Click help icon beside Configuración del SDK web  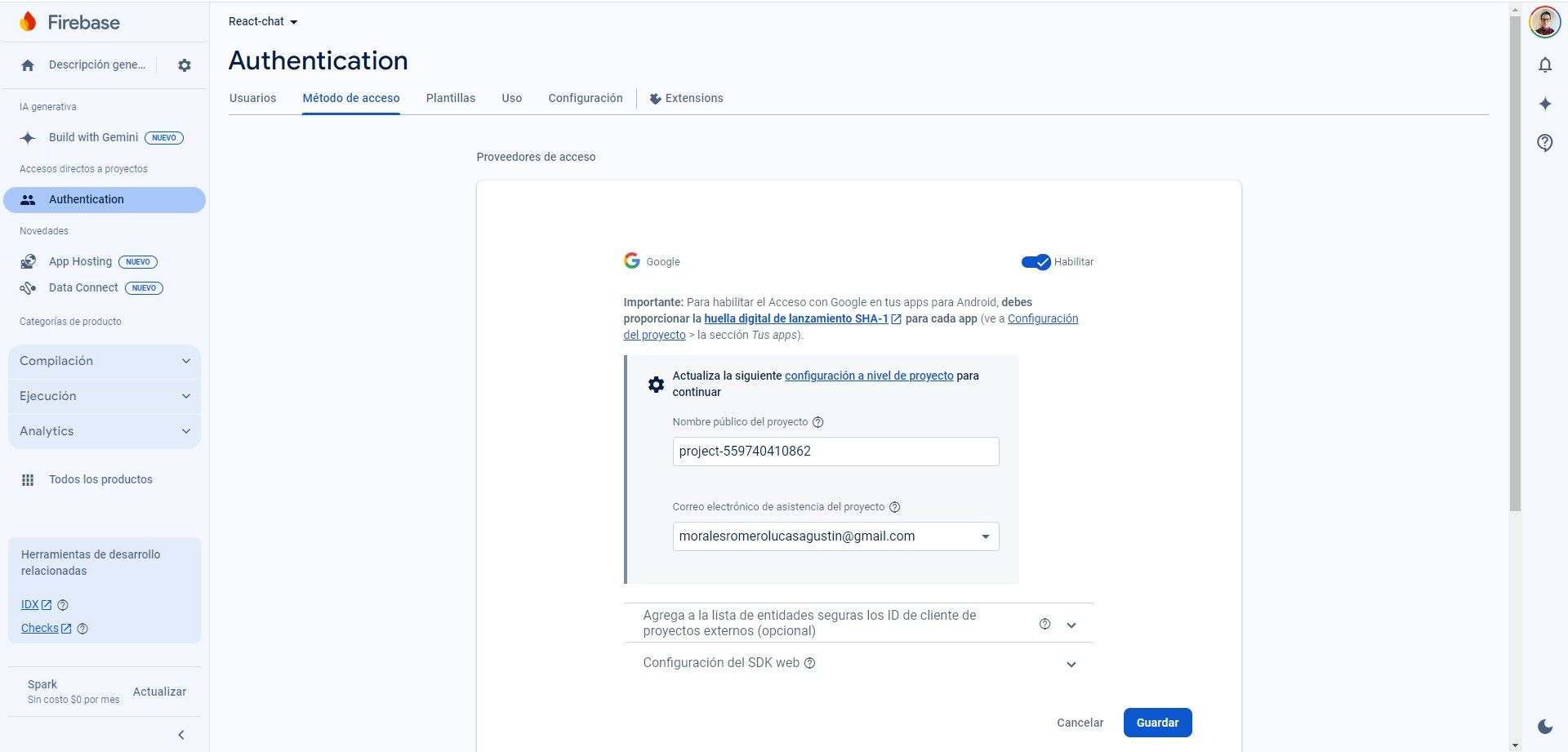(809, 663)
